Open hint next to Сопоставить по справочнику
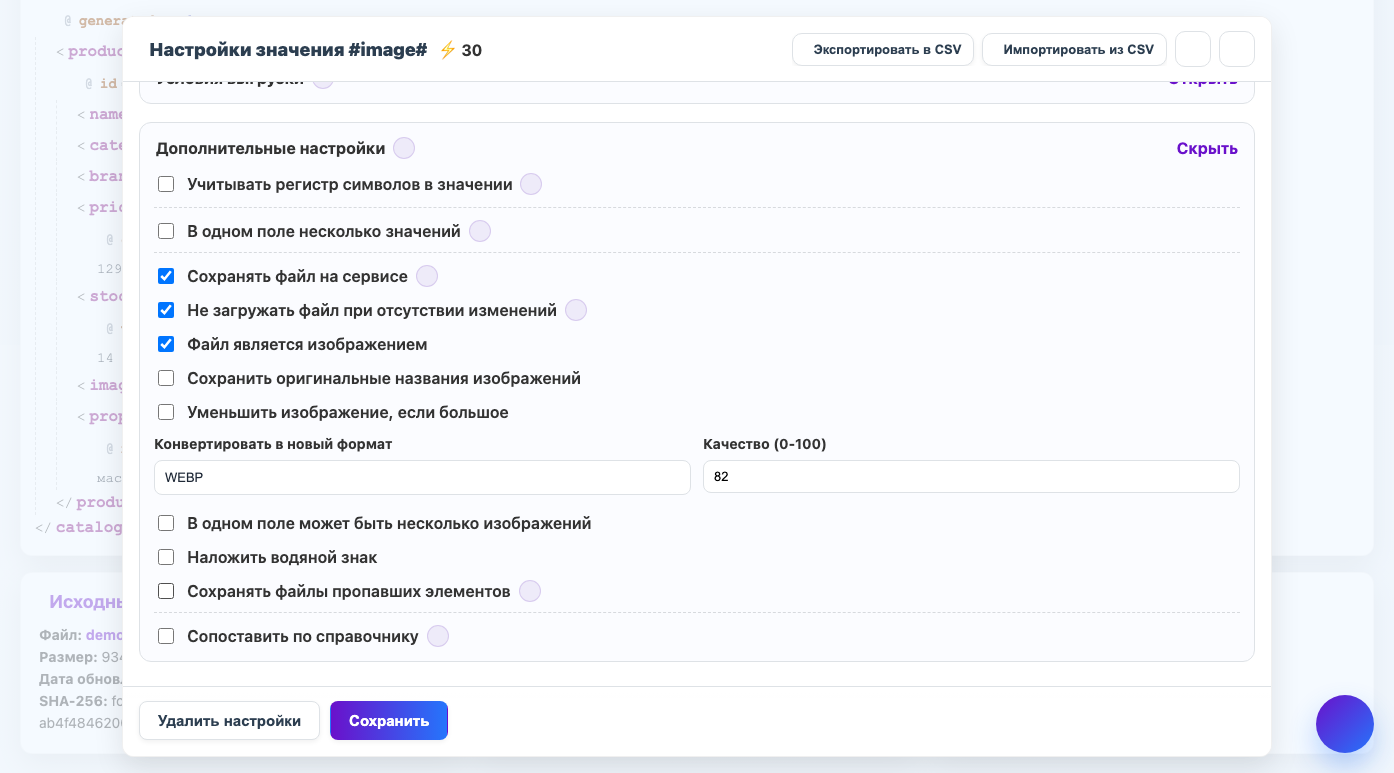The image size is (1394, 773). (438, 636)
